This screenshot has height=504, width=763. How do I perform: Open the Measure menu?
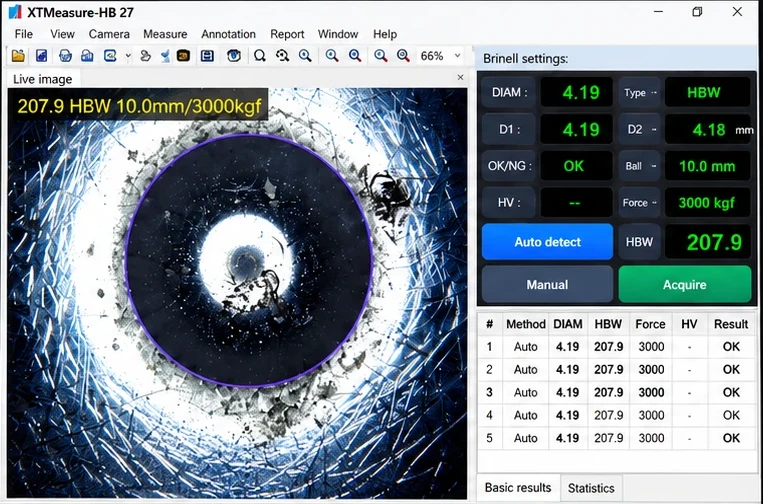point(165,34)
